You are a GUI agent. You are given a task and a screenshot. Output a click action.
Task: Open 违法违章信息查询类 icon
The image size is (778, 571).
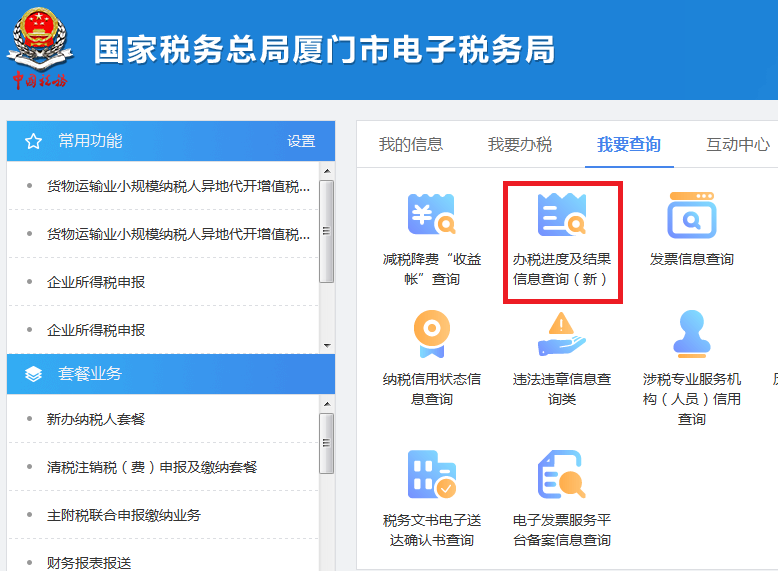(x=562, y=335)
